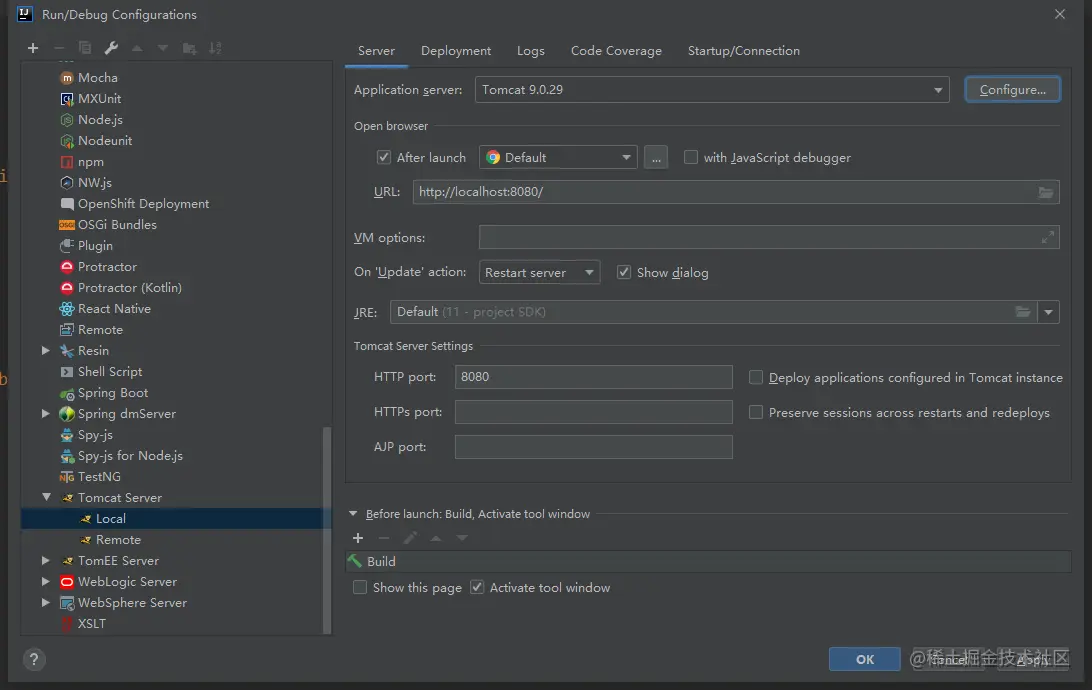This screenshot has width=1092, height=690.
Task: Expand the WebLogic Server tree node
Action: [45, 581]
